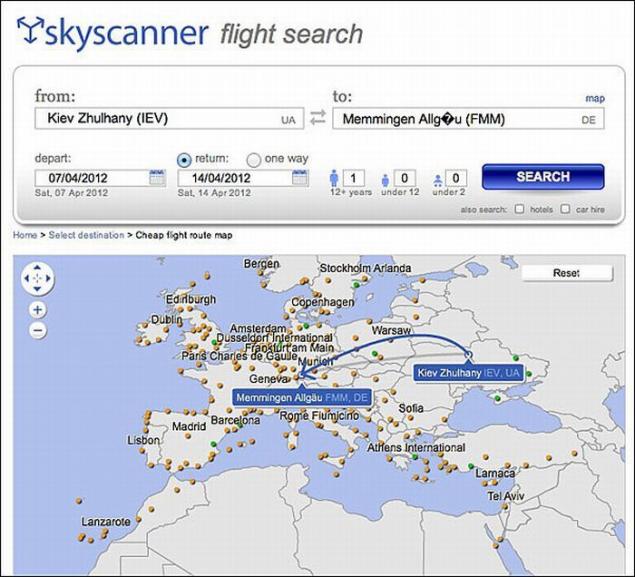Click the Geneva label on map
635x577 pixels.
(x=268, y=379)
